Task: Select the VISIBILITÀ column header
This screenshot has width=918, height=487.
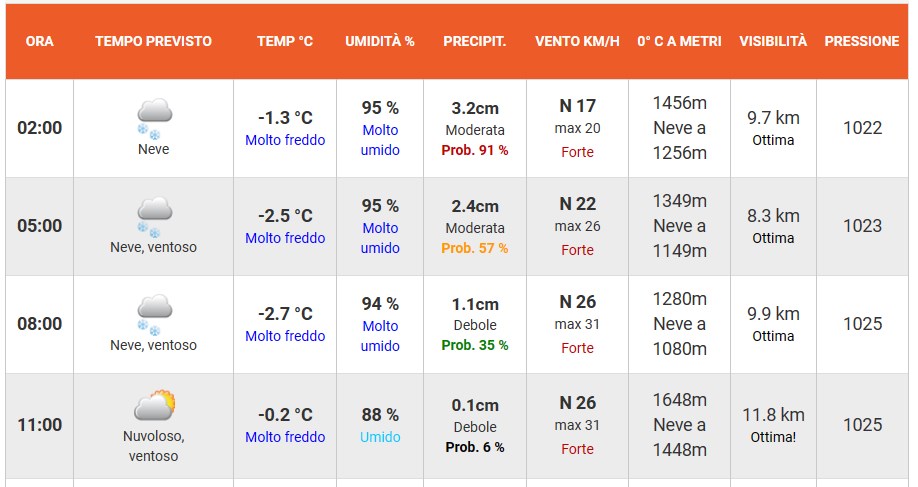Action: tap(773, 41)
